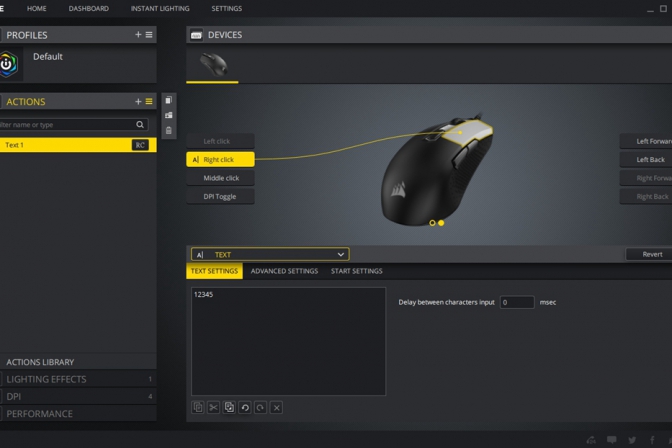Select the Left Forward mouse button
Screen dimensions: 672x448
tap(646, 141)
